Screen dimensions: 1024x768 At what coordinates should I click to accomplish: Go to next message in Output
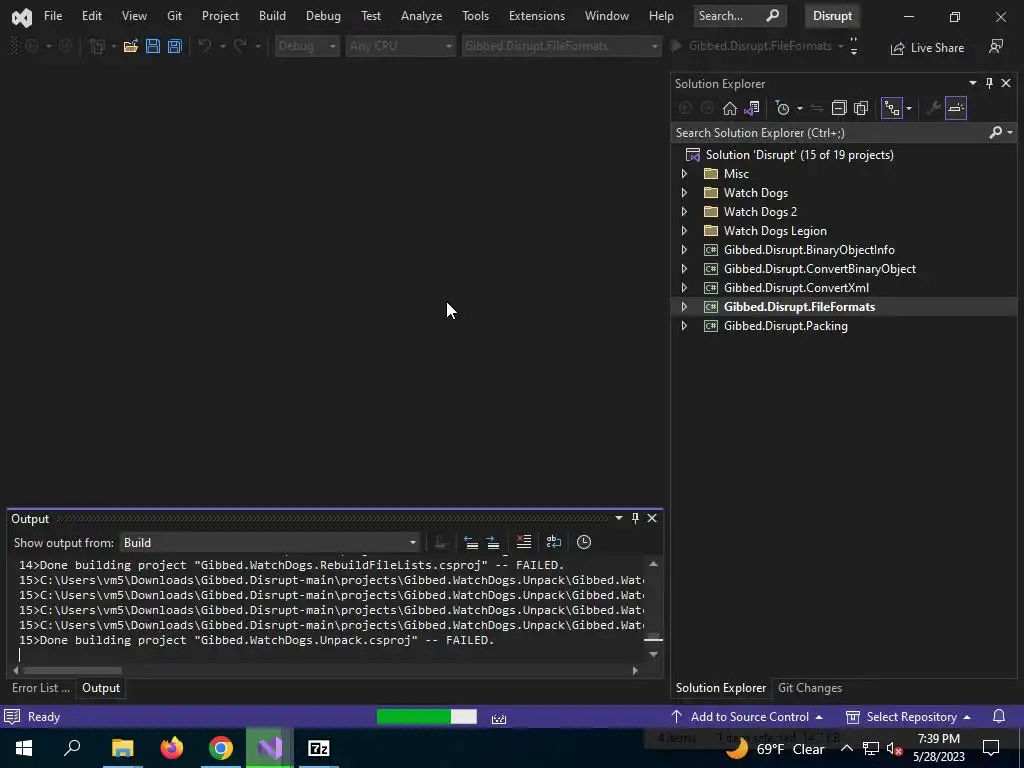[493, 542]
